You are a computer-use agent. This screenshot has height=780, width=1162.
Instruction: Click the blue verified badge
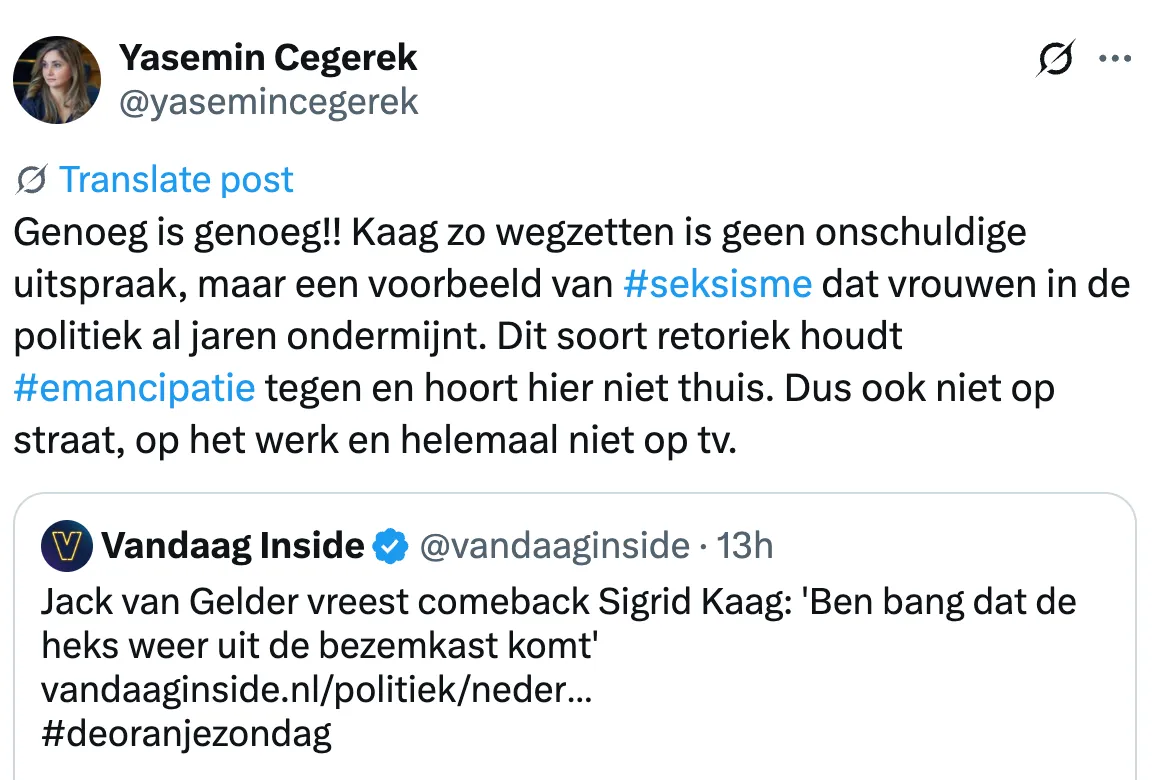(390, 547)
